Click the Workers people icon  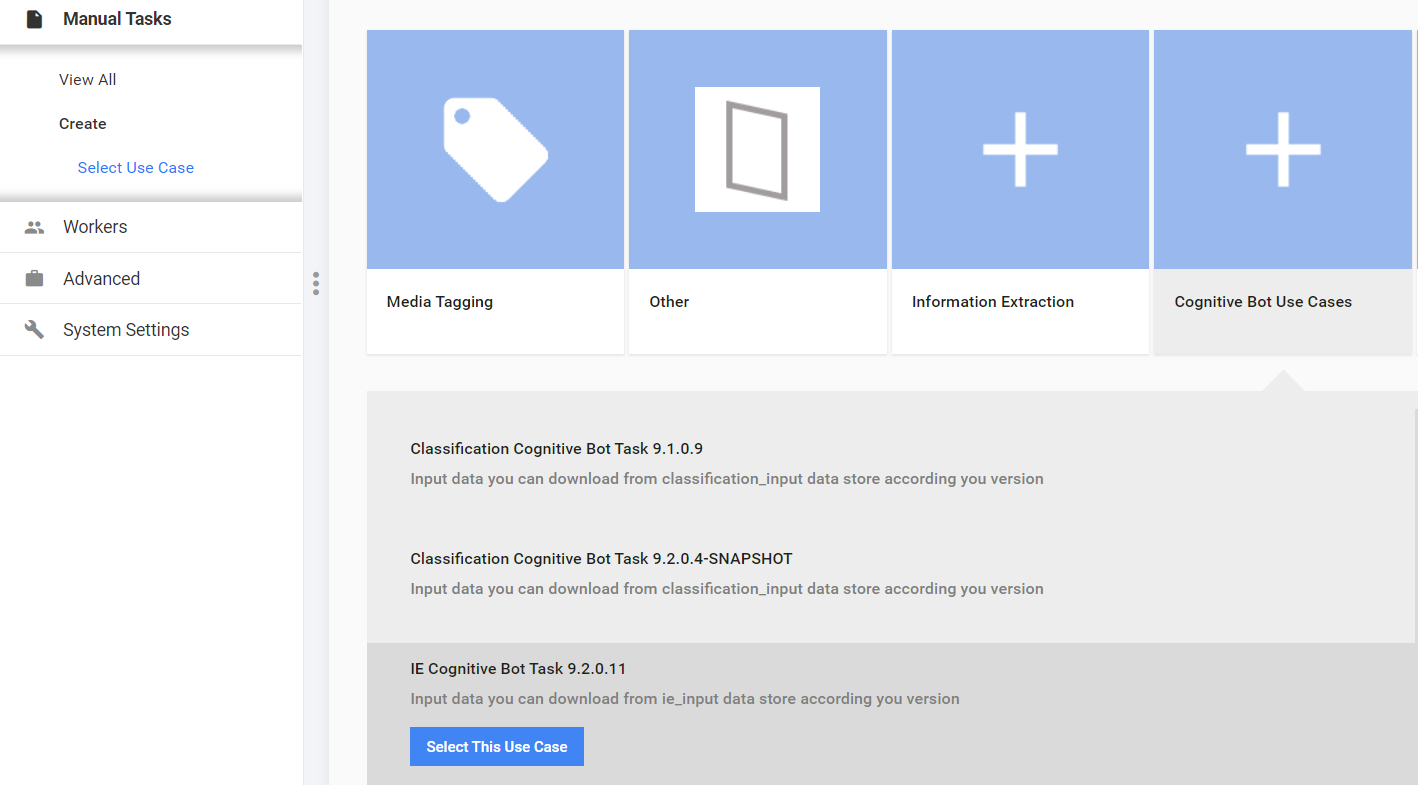point(34,227)
